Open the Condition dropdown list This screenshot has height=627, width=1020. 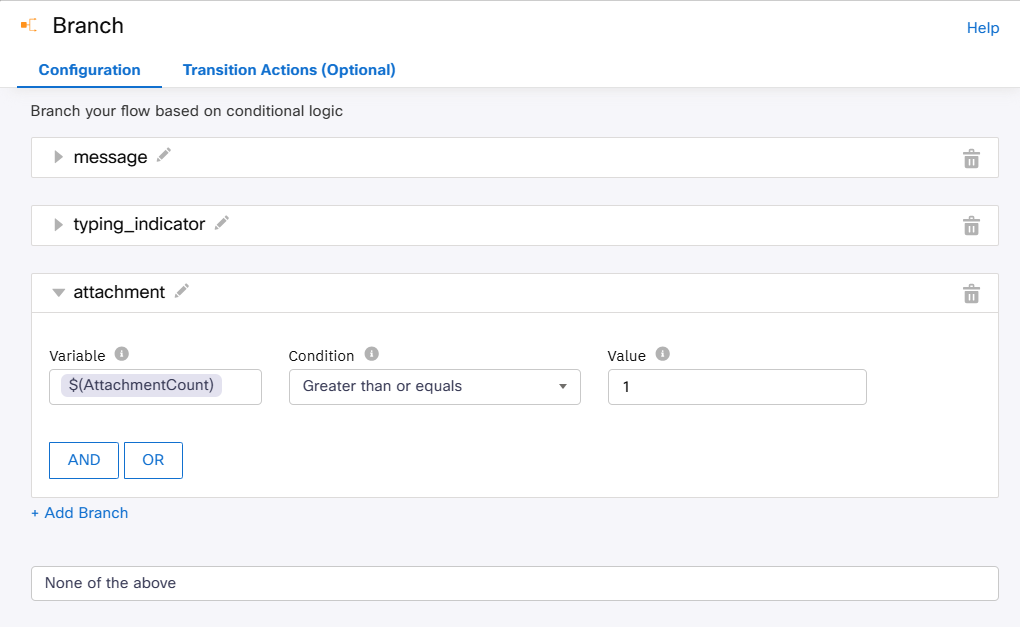point(434,386)
